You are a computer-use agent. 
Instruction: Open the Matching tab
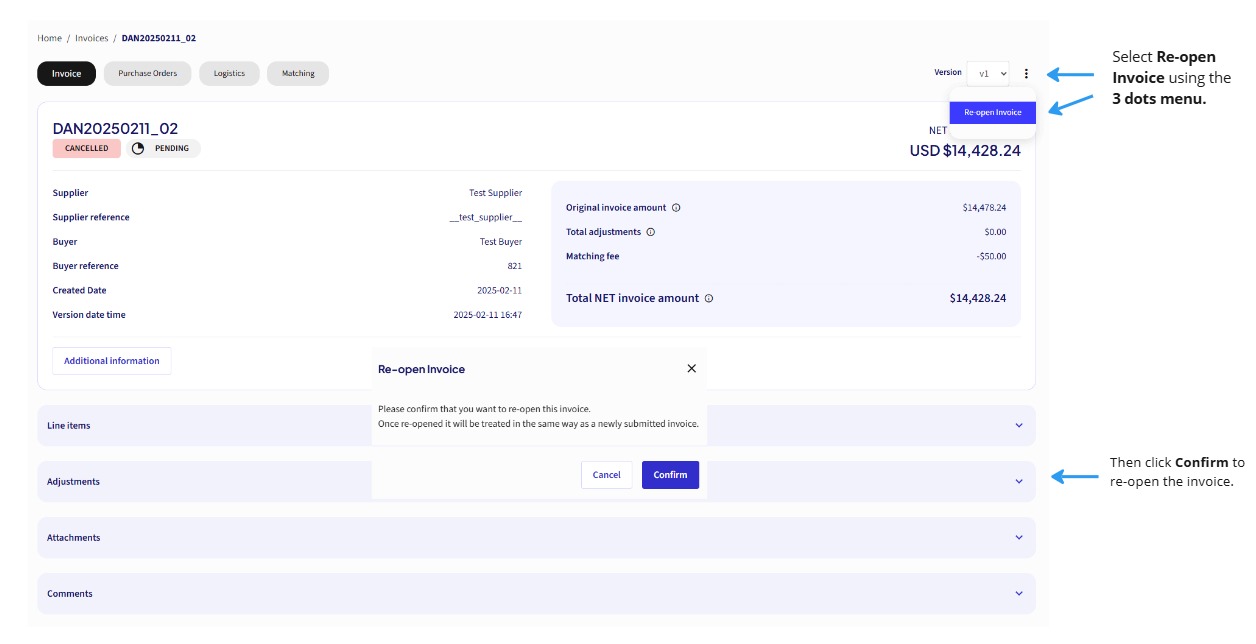298,73
